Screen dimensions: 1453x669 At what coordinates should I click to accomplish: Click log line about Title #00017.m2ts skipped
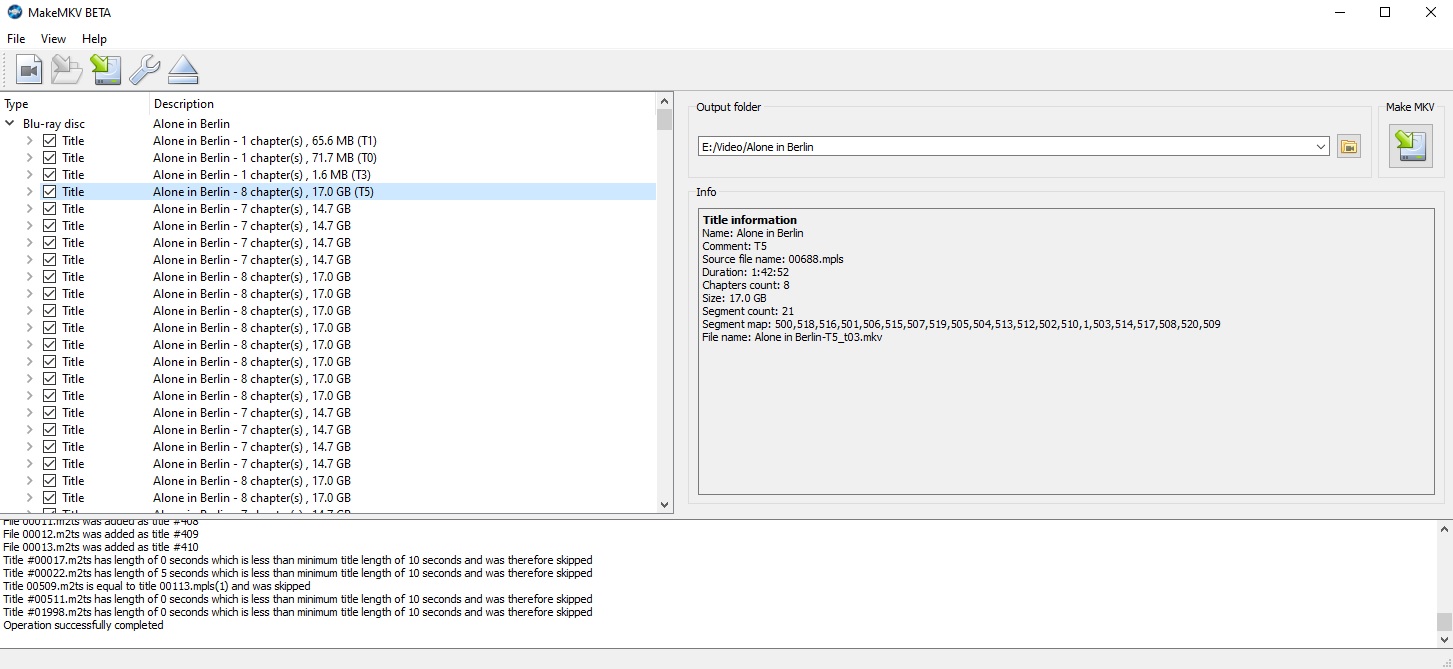298,560
